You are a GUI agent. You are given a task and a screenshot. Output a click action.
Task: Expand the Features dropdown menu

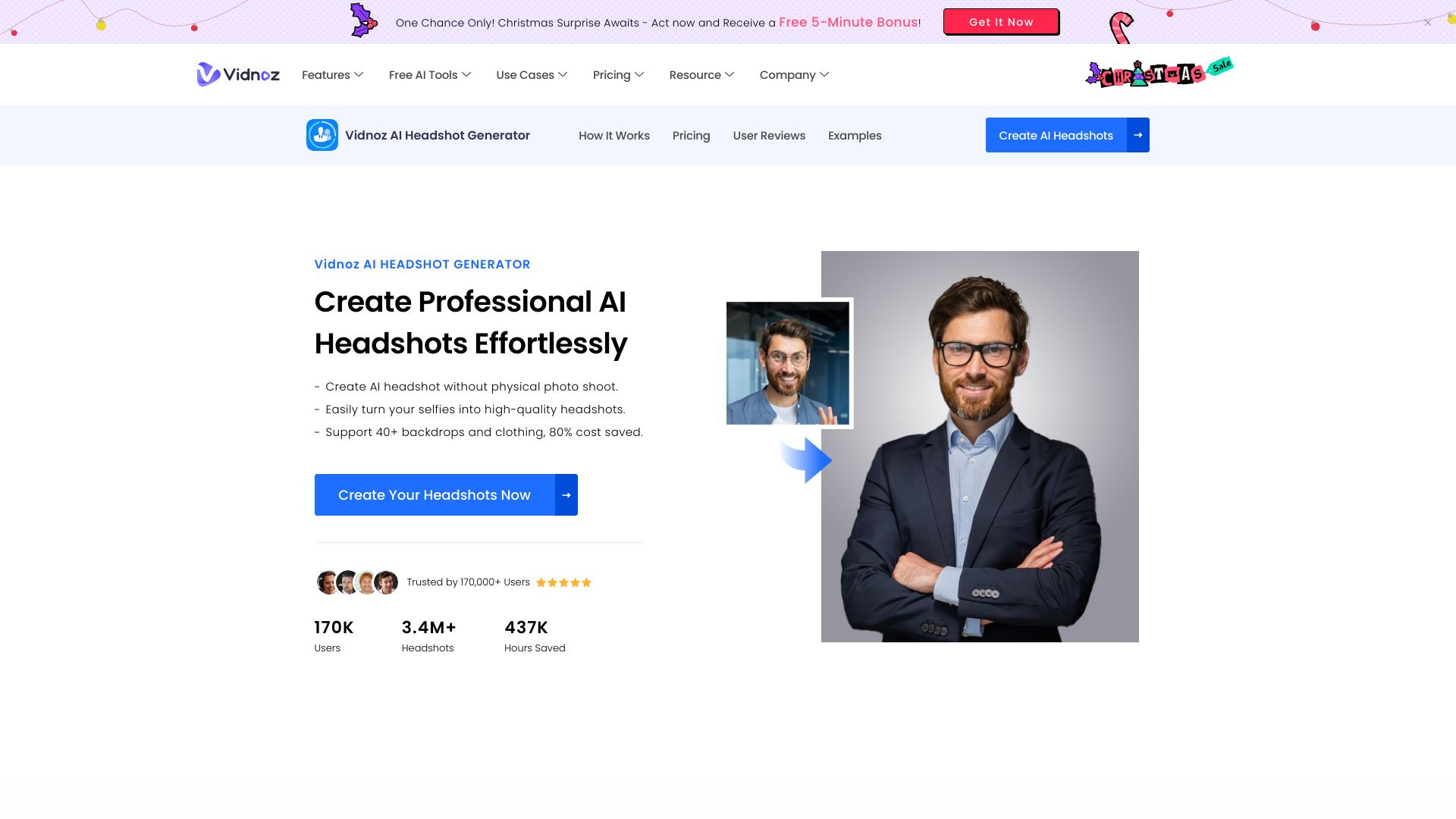[x=332, y=75]
